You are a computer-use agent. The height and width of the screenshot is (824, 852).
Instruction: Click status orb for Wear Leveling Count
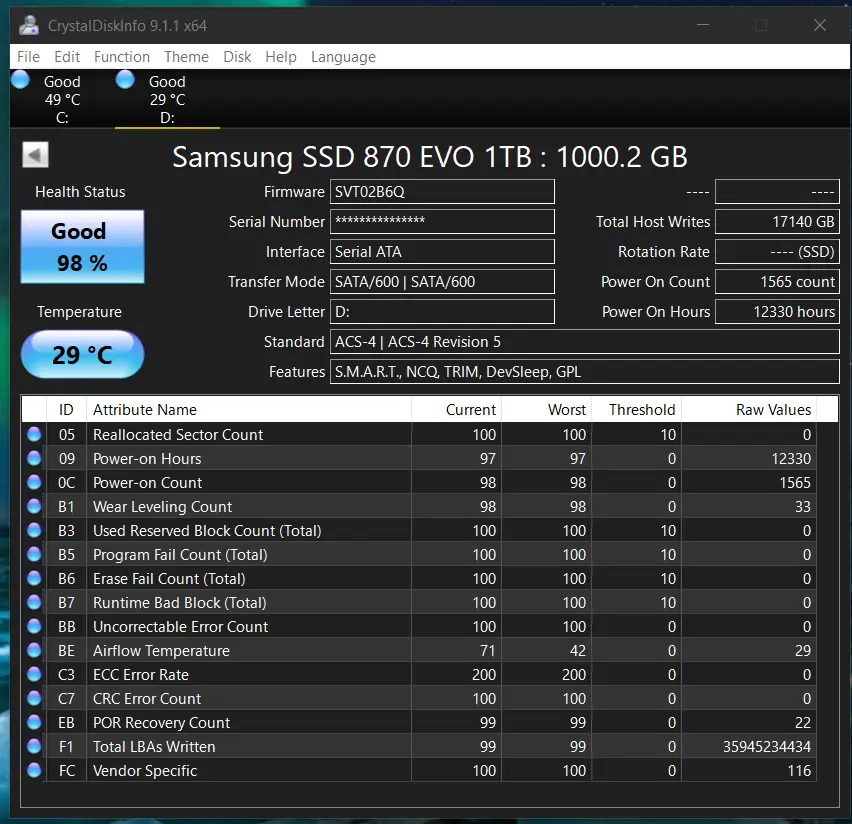pos(34,506)
